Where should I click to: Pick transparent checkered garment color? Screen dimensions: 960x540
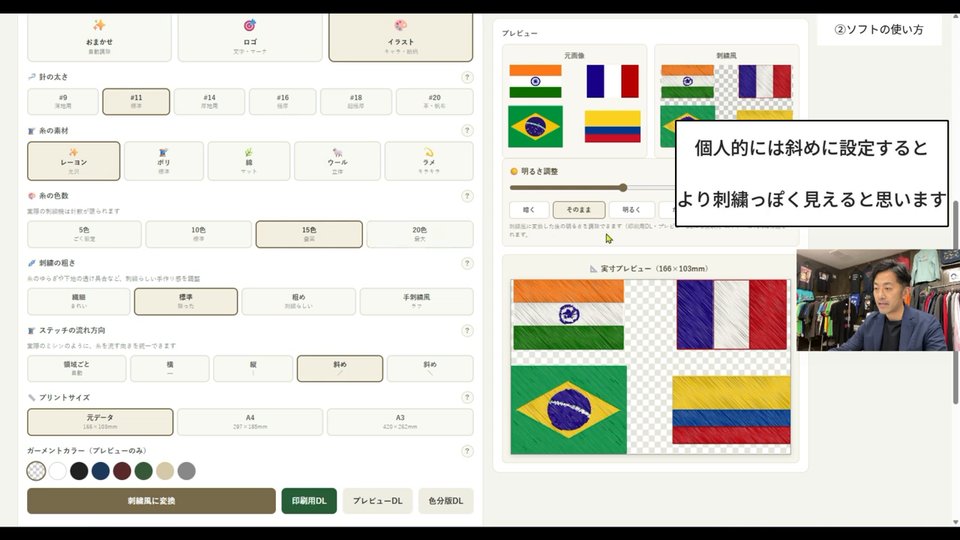point(36,471)
